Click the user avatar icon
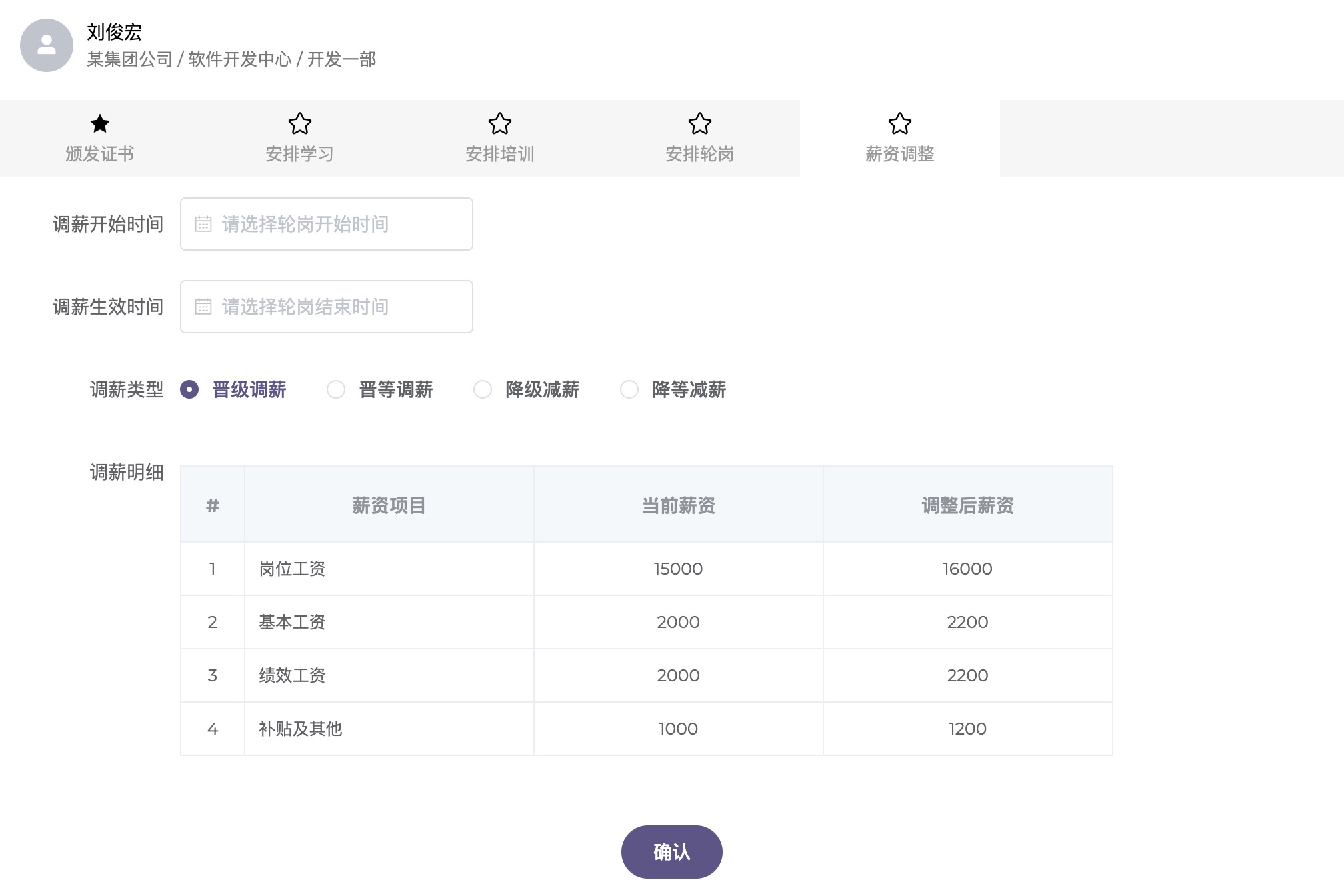The height and width of the screenshot is (896, 1344). 46,45
